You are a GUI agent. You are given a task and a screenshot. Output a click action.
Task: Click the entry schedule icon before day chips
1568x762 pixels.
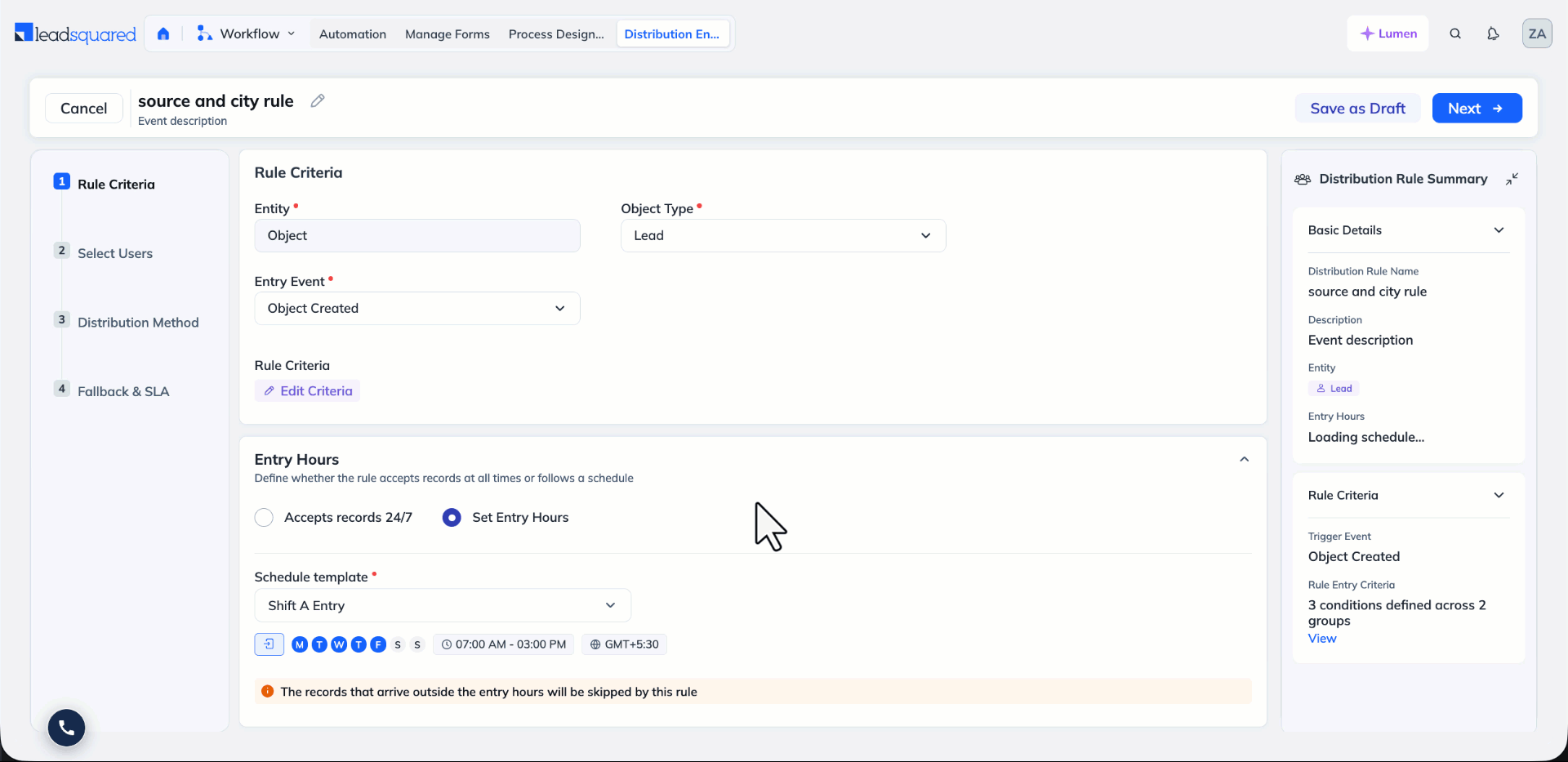click(269, 644)
